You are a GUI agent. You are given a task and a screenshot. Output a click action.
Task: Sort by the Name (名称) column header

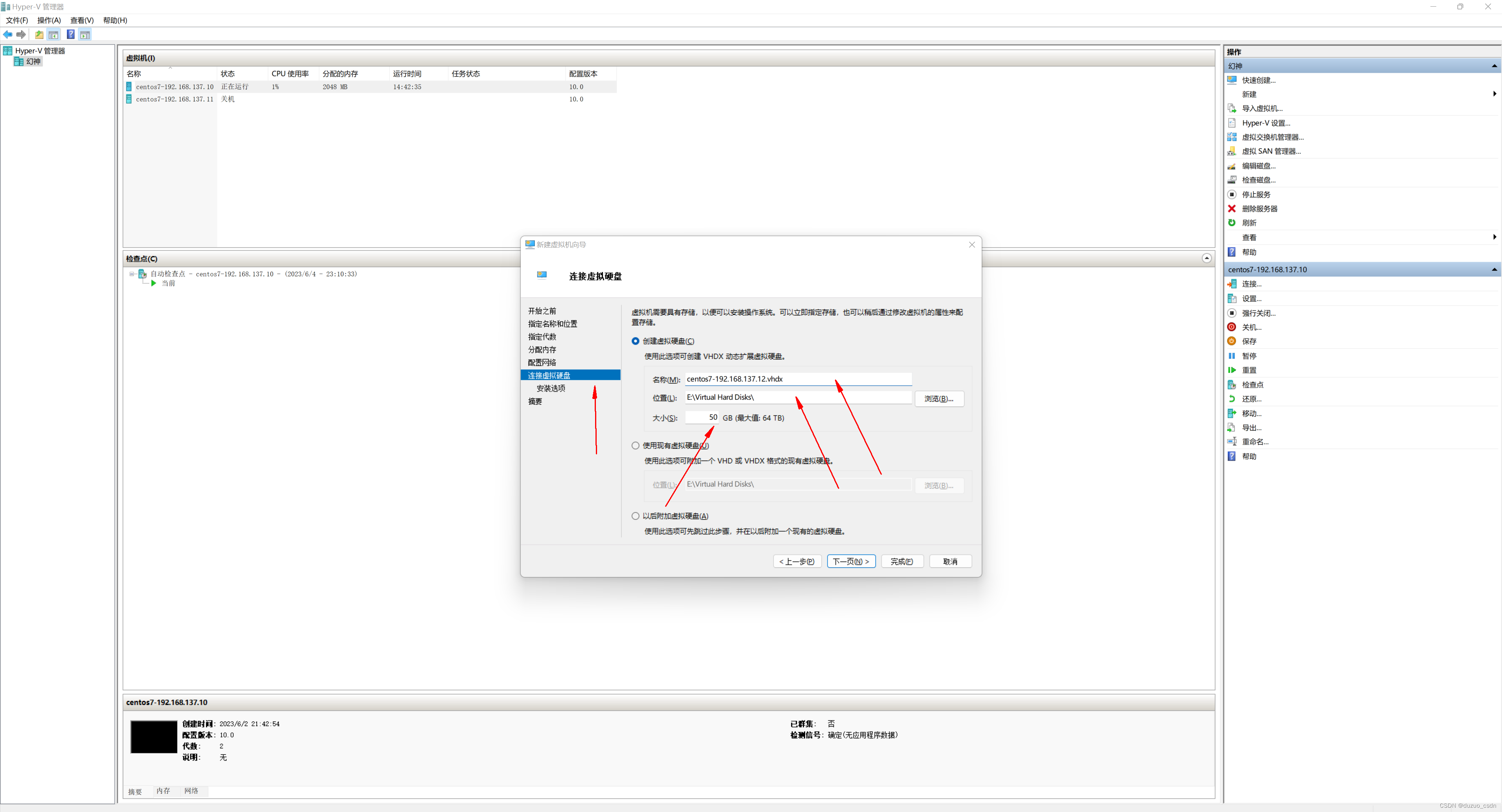[170, 74]
